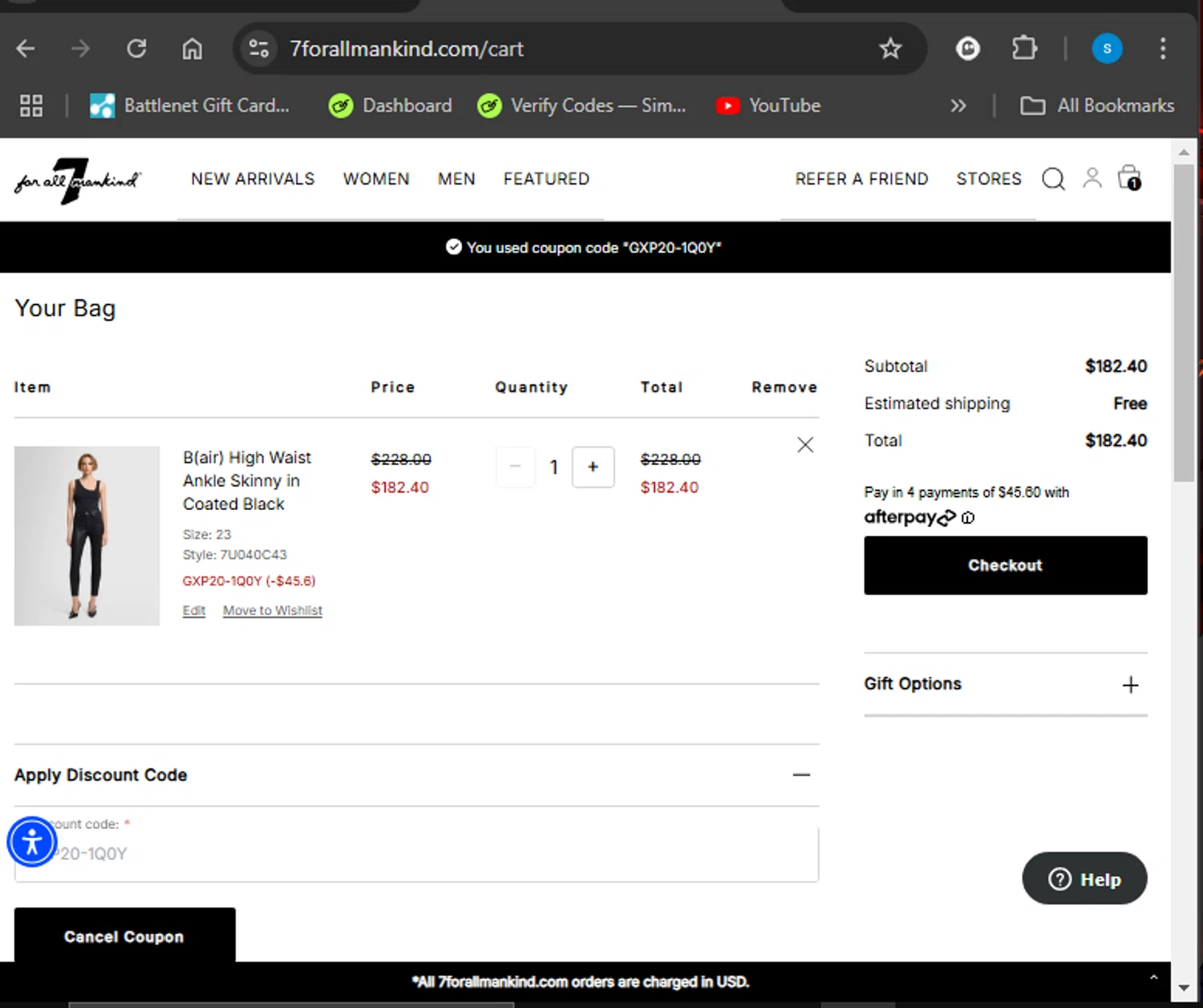Open the Men menu
This screenshot has width=1203, height=1008.
(x=456, y=179)
